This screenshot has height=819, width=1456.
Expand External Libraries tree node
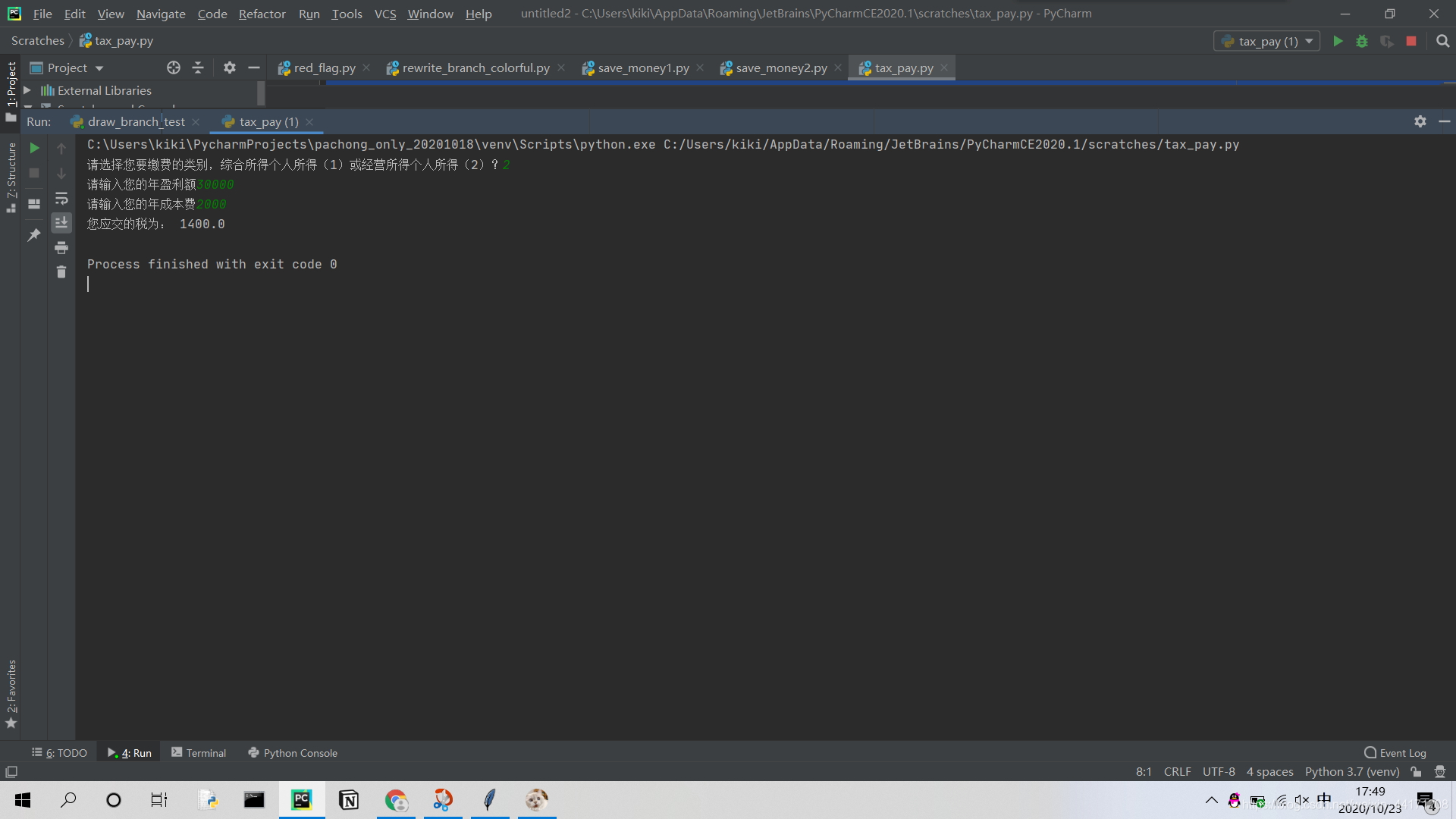[27, 90]
